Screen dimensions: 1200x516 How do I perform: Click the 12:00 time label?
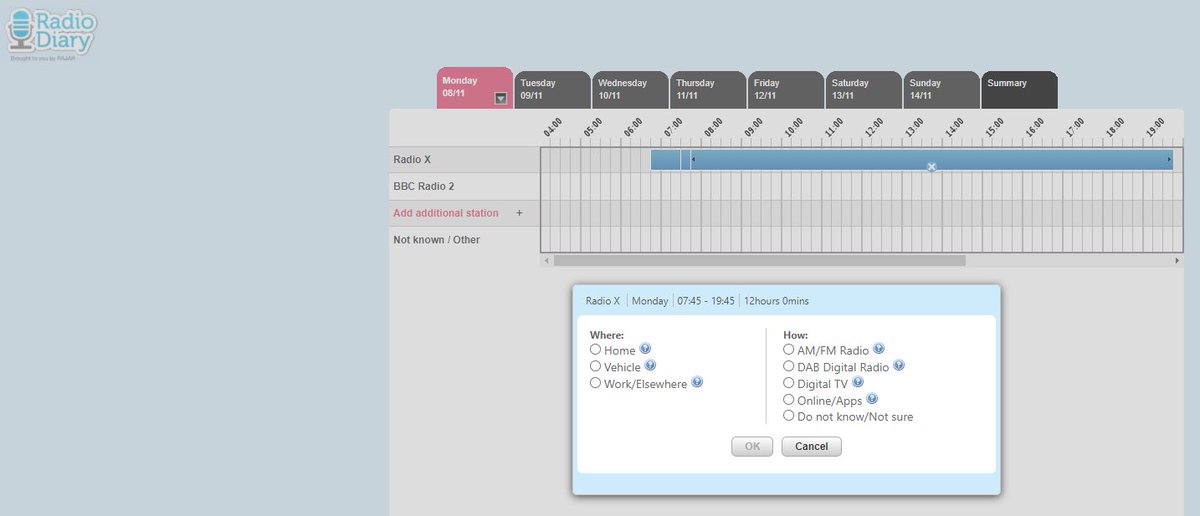tap(874, 127)
